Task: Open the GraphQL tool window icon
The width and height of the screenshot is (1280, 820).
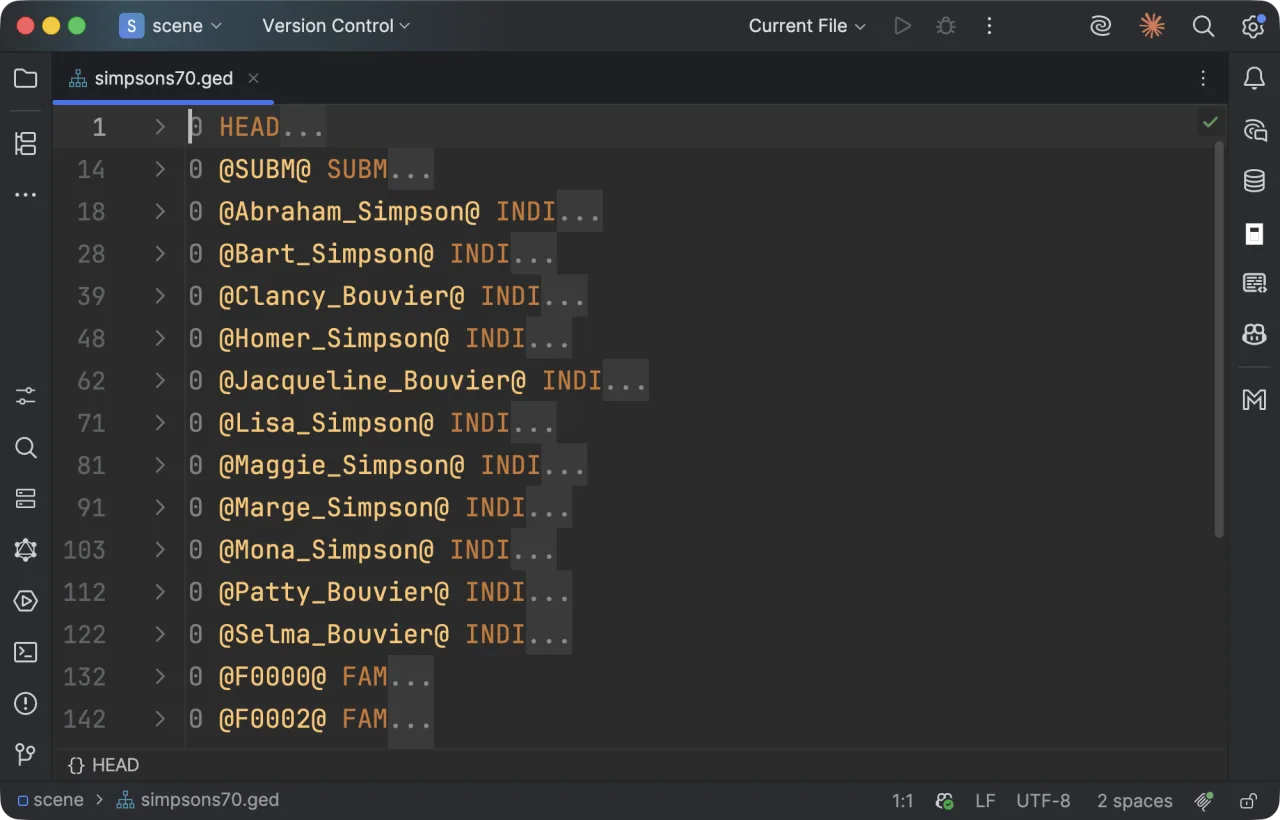Action: (x=26, y=549)
